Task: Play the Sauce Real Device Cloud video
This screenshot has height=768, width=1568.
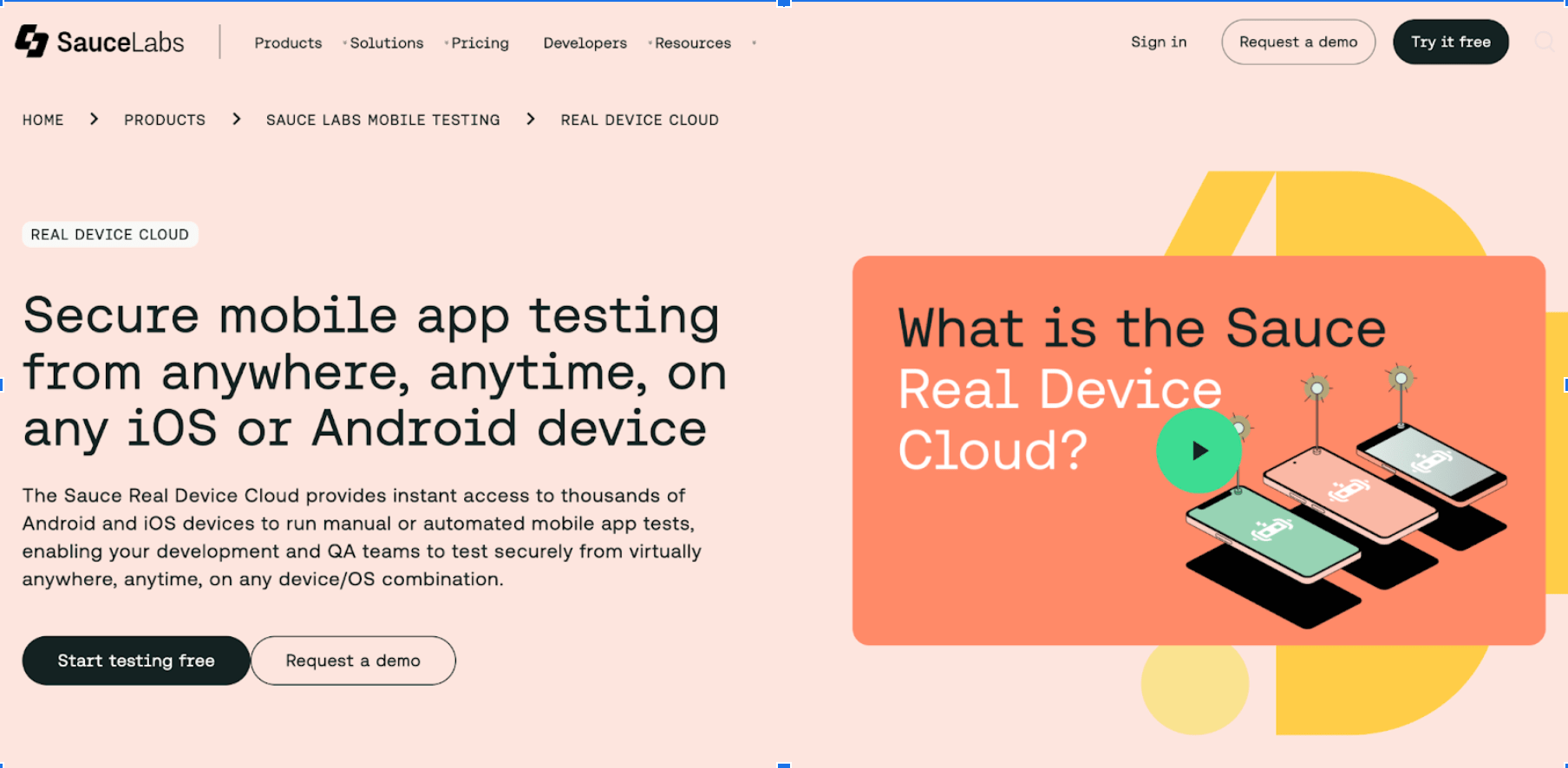Action: [x=1199, y=451]
